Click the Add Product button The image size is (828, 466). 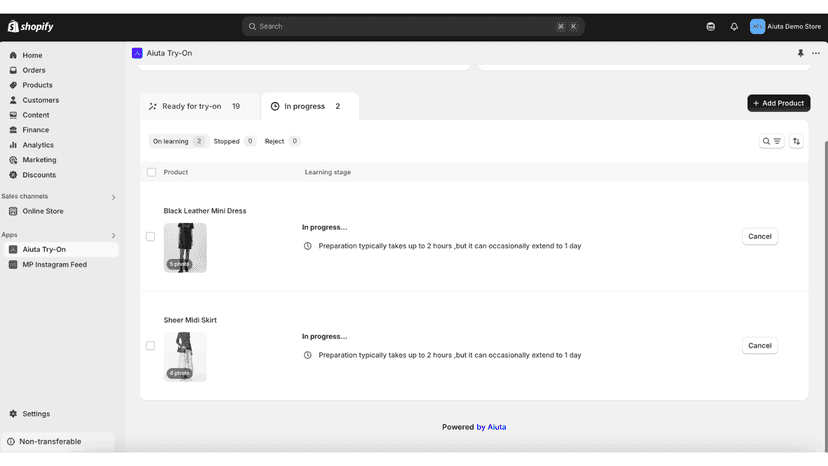tap(778, 103)
